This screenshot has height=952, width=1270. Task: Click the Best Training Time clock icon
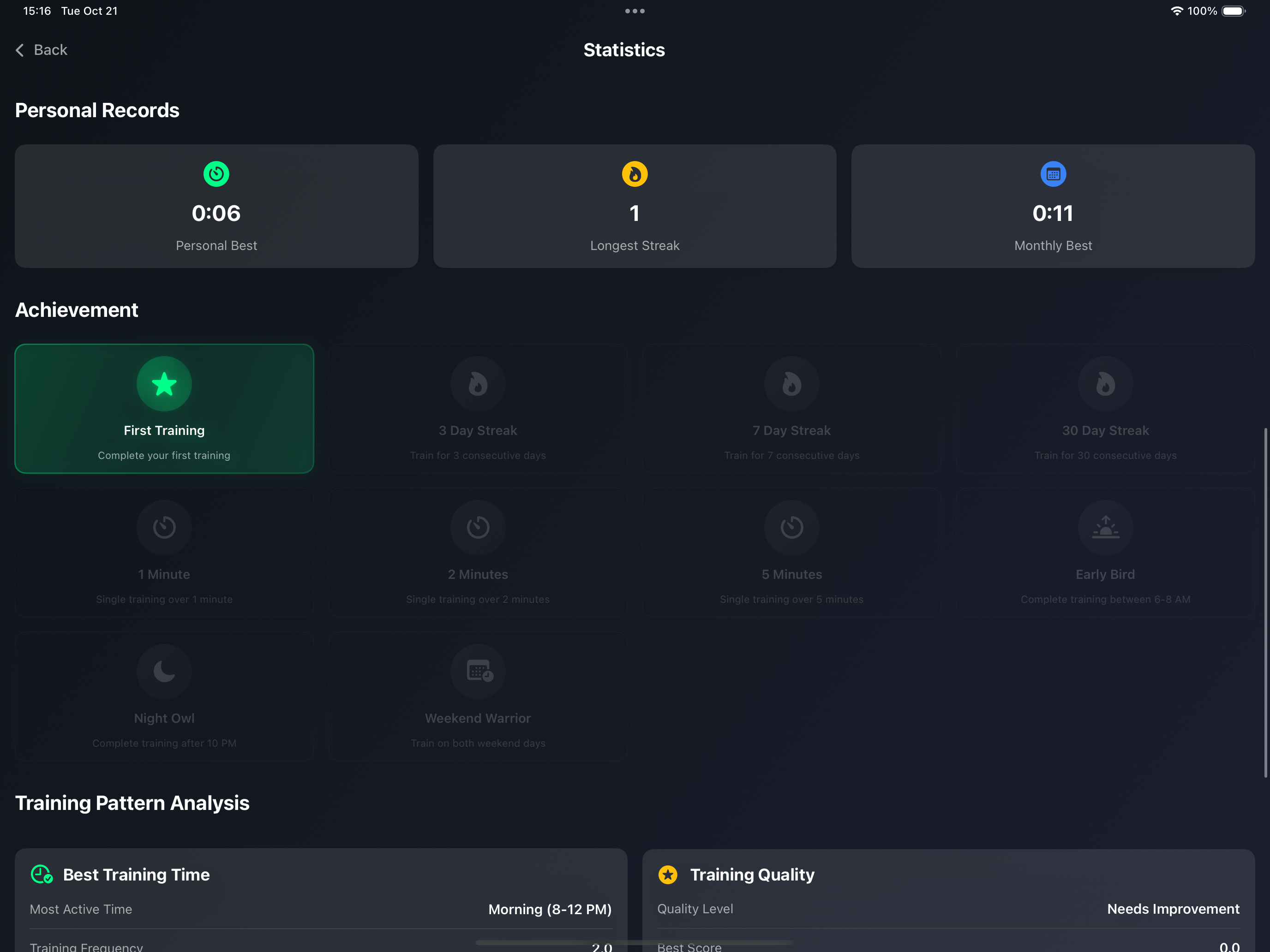pos(42,874)
